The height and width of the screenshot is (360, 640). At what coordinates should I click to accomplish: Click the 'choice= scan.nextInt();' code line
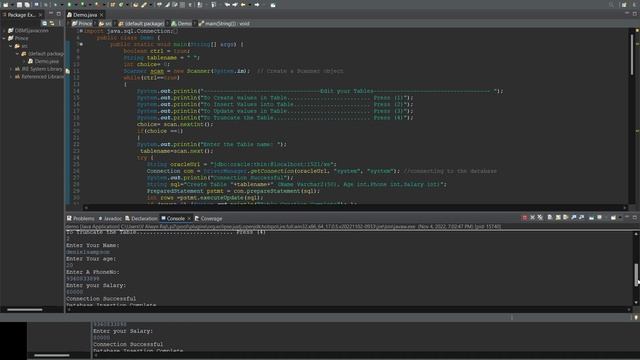pyautogui.click(x=175, y=124)
